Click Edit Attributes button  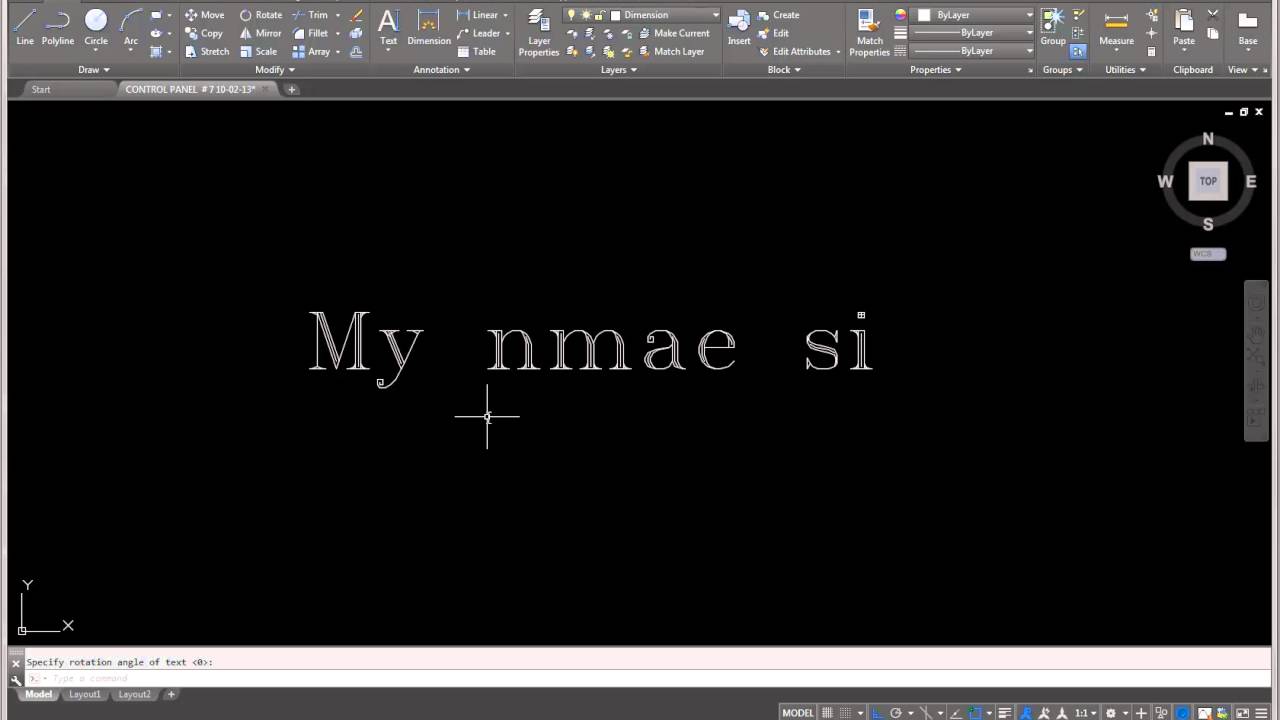pyautogui.click(x=795, y=51)
